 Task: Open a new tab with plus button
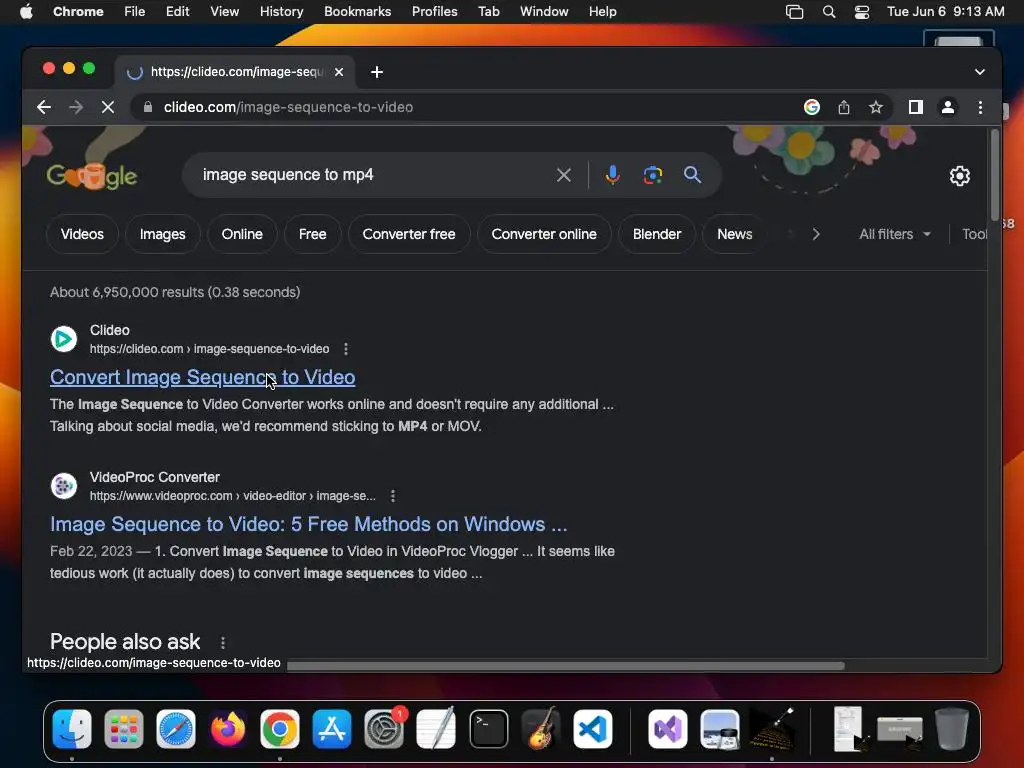[377, 72]
